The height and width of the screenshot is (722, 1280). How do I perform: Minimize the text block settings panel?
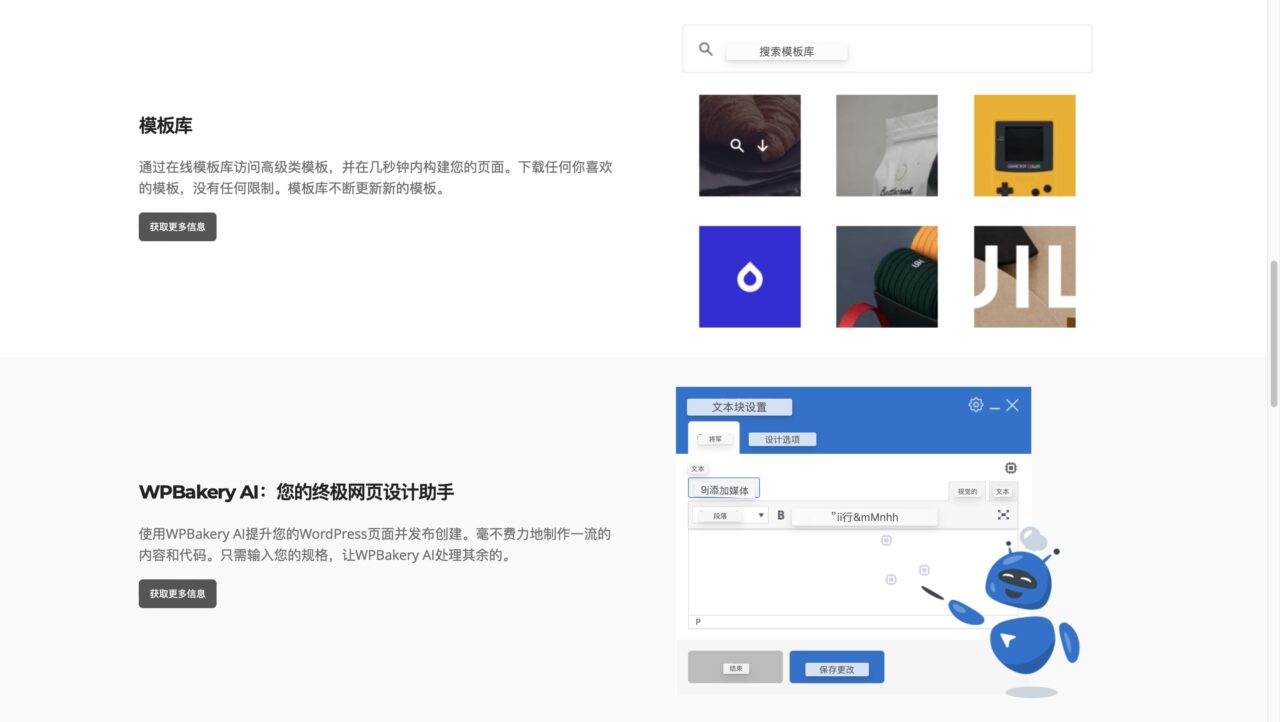pos(995,406)
